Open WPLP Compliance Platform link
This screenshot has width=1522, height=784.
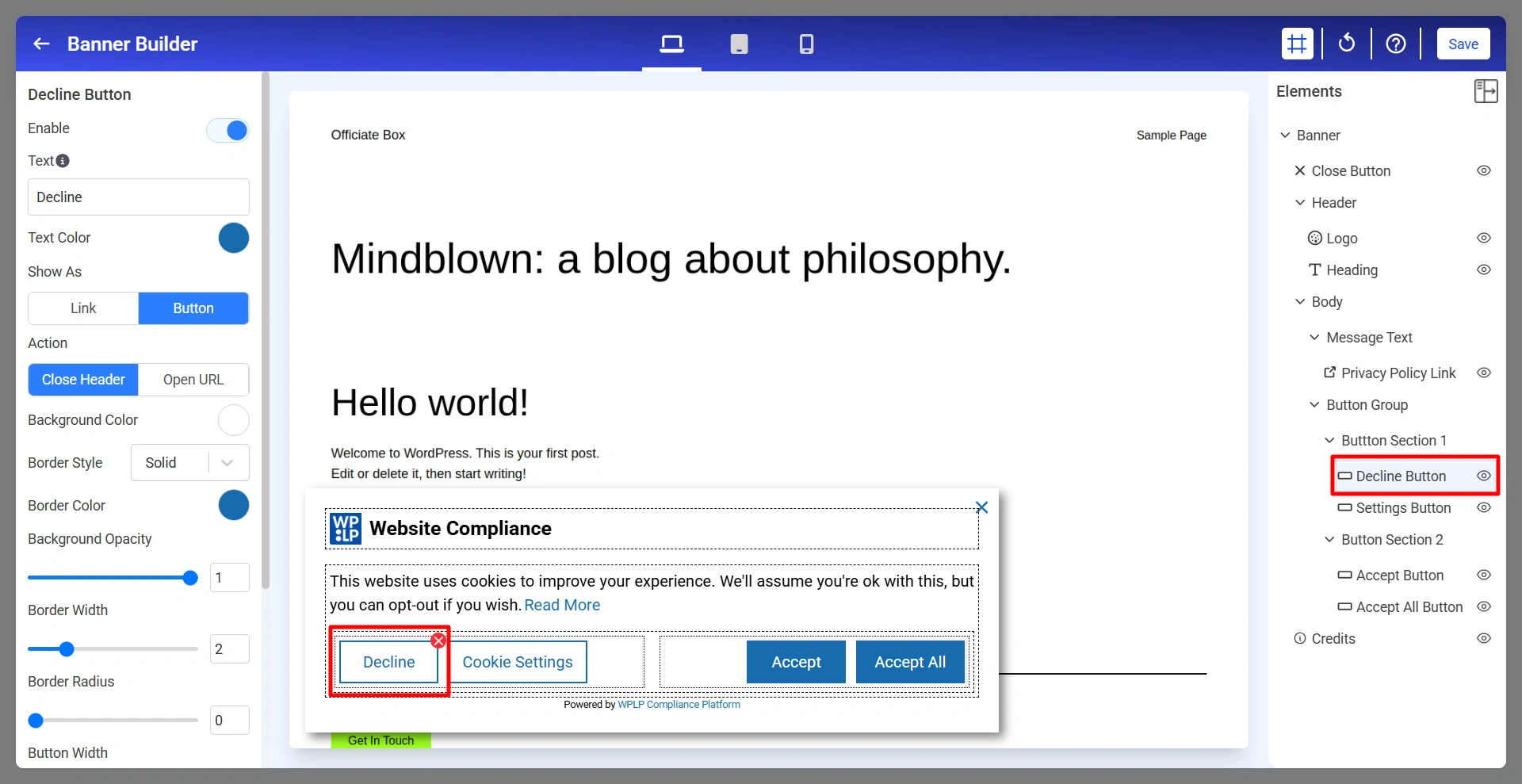click(679, 705)
